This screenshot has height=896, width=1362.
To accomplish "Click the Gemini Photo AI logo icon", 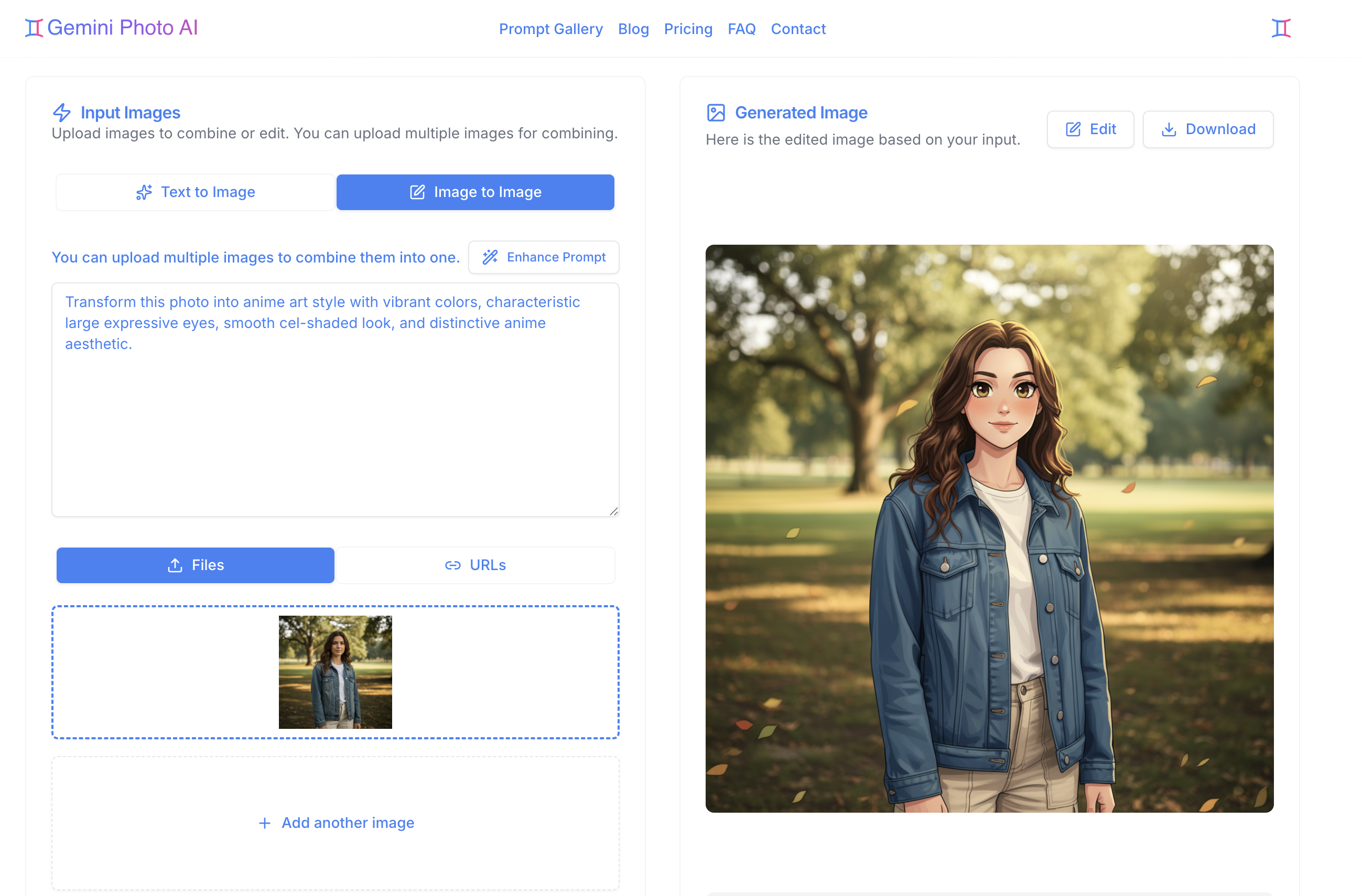I will [x=33, y=27].
